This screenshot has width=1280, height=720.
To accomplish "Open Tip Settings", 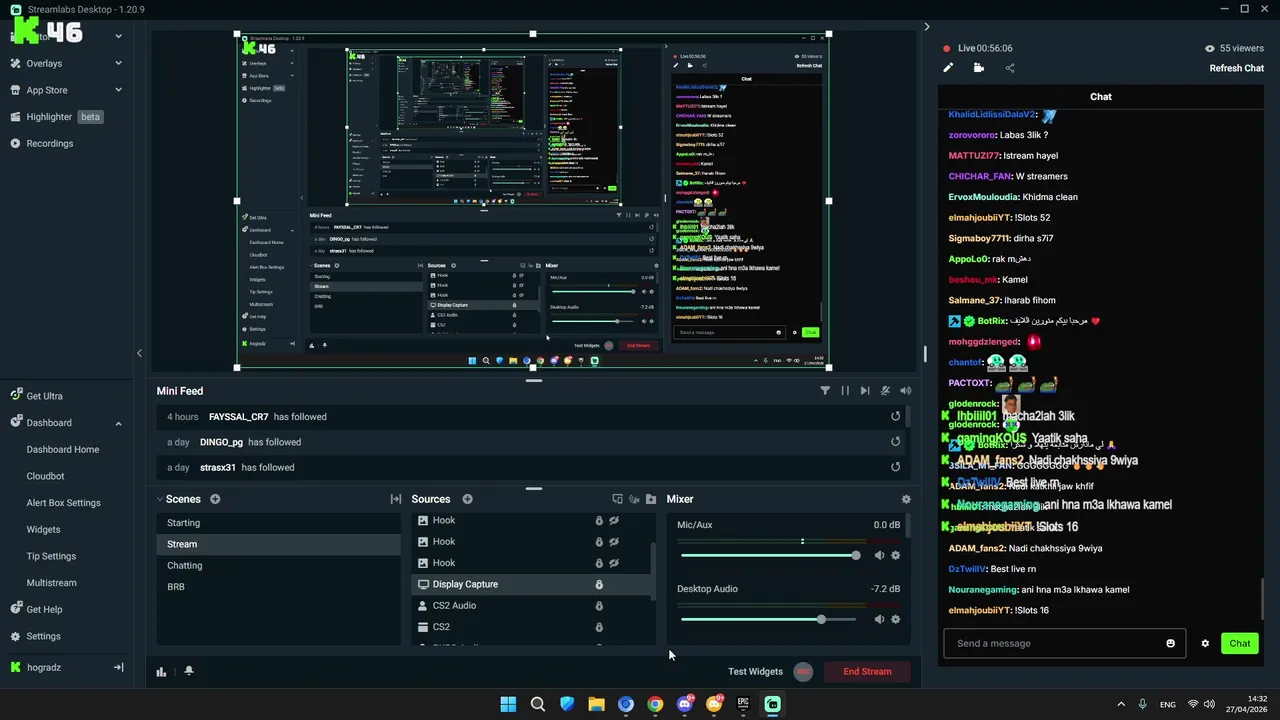I will [x=51, y=556].
